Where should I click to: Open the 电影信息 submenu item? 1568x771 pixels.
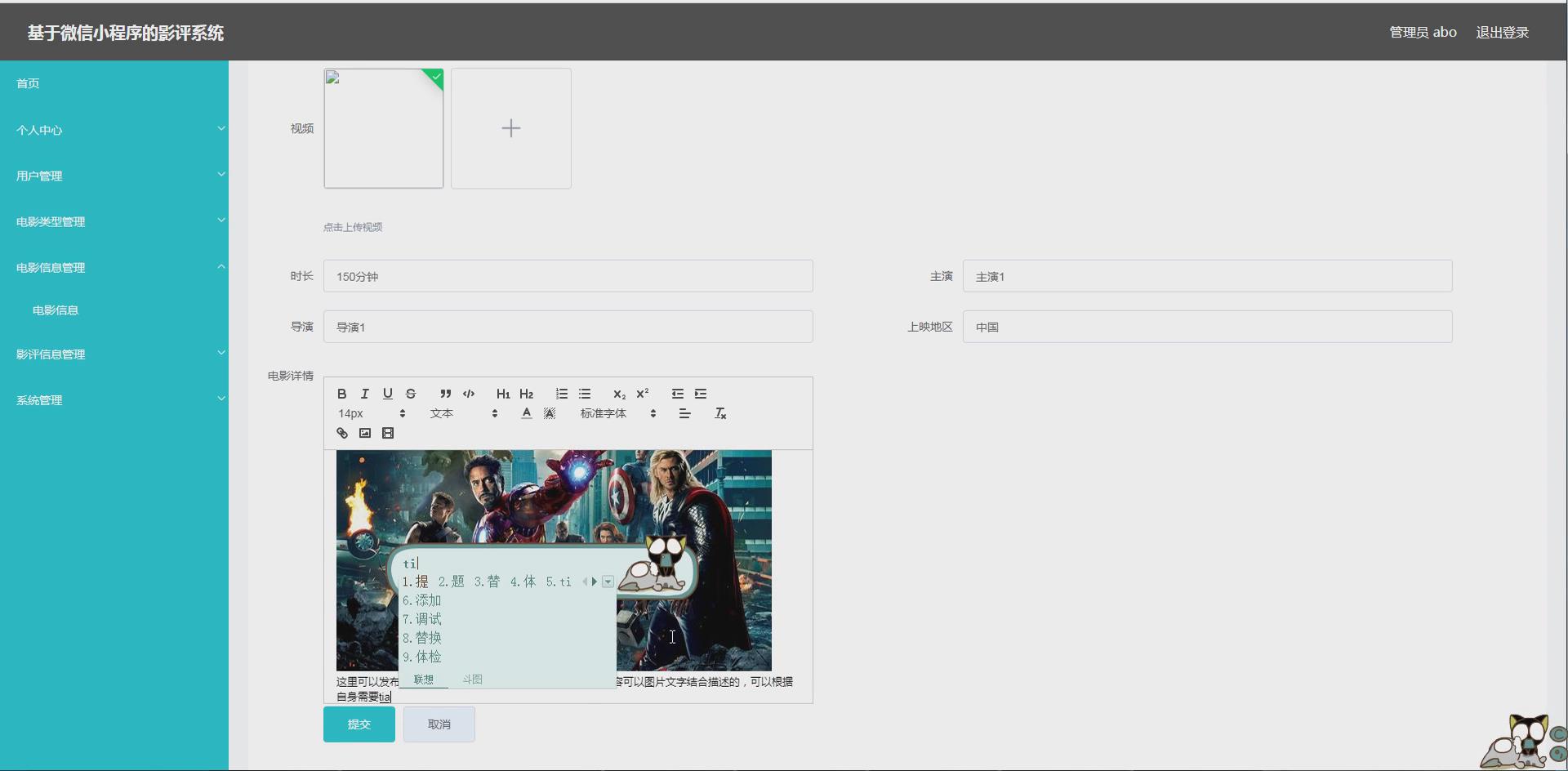pyautogui.click(x=114, y=310)
